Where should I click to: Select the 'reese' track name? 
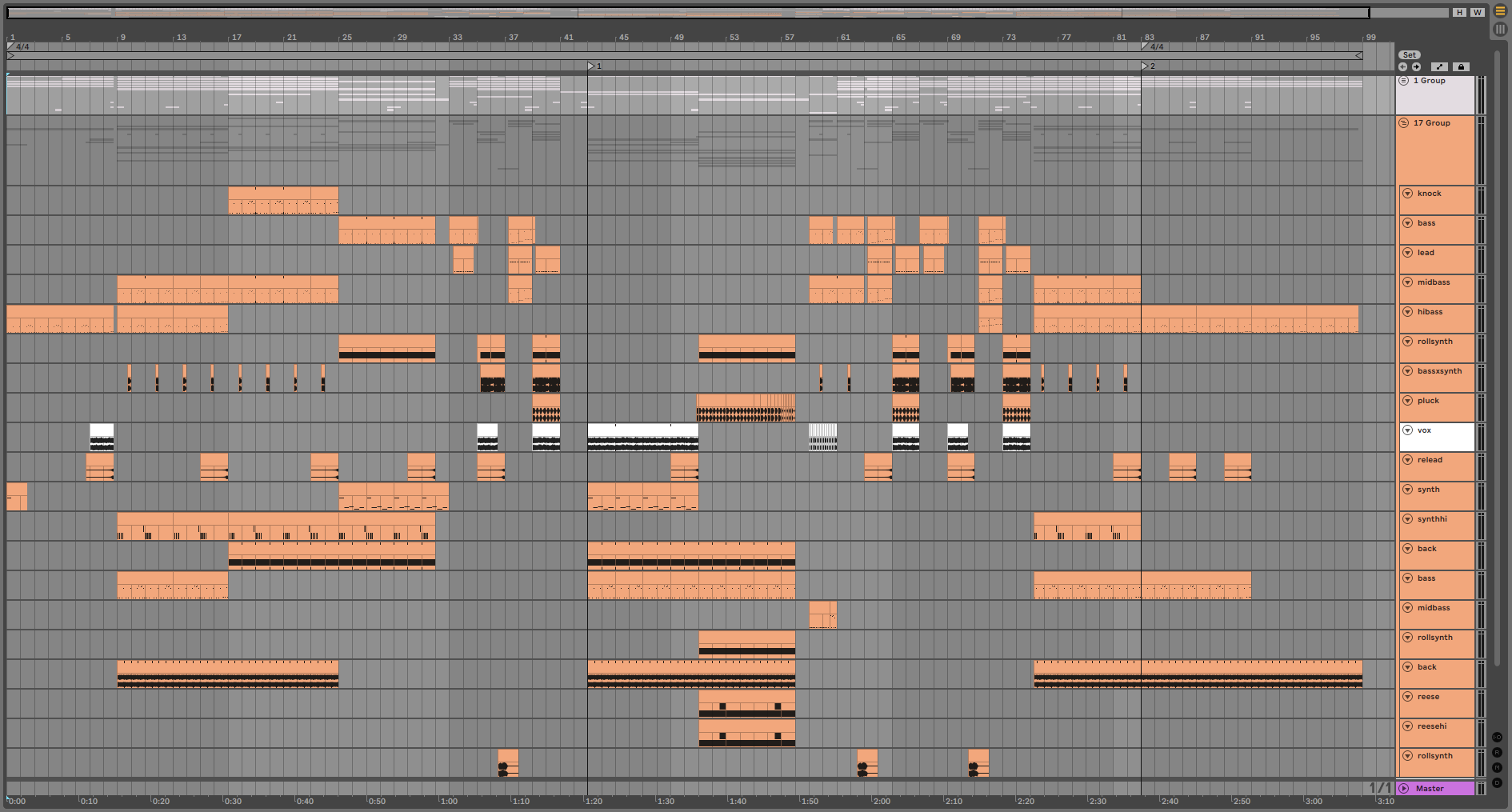point(1428,697)
